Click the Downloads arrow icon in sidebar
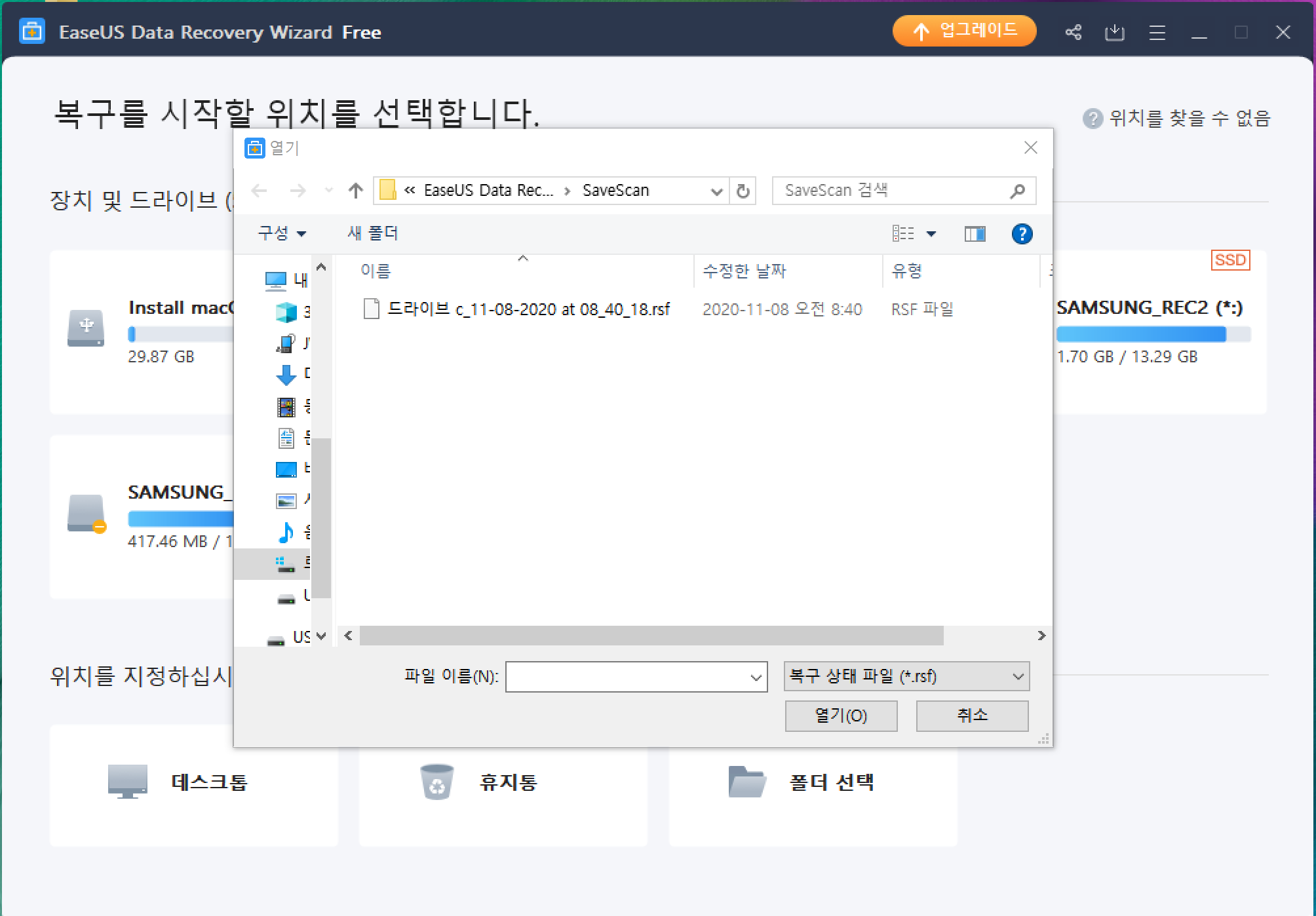Viewport: 1316px width, 916px height. click(286, 375)
